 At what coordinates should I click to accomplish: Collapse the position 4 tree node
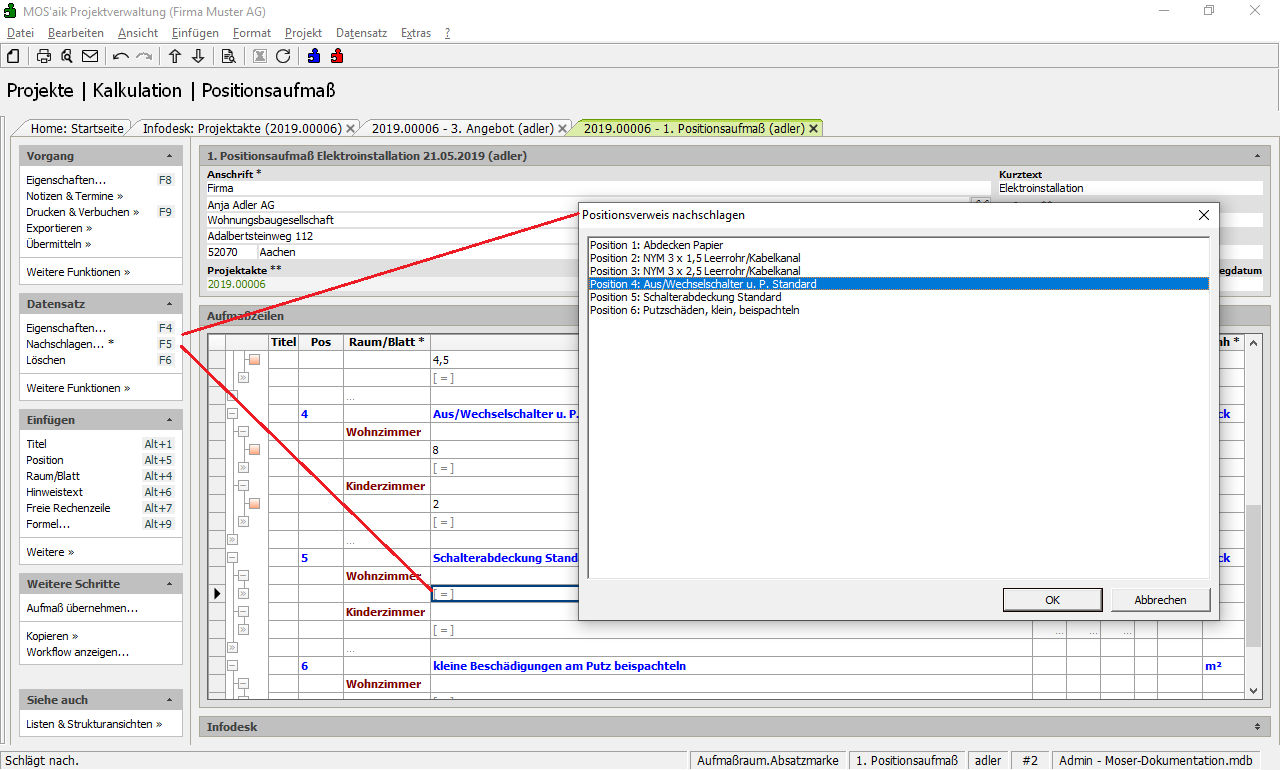click(232, 414)
